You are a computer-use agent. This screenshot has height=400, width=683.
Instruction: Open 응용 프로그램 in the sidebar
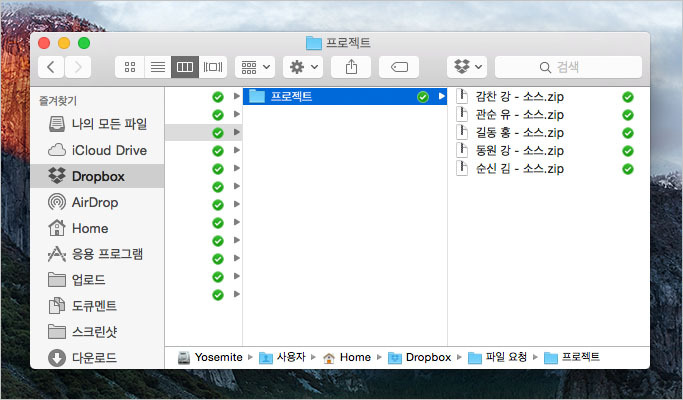click(97, 254)
